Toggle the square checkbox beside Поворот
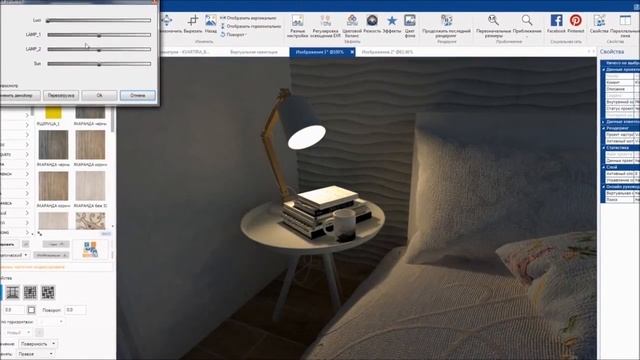This screenshot has height=360, width=640. (x=31, y=310)
